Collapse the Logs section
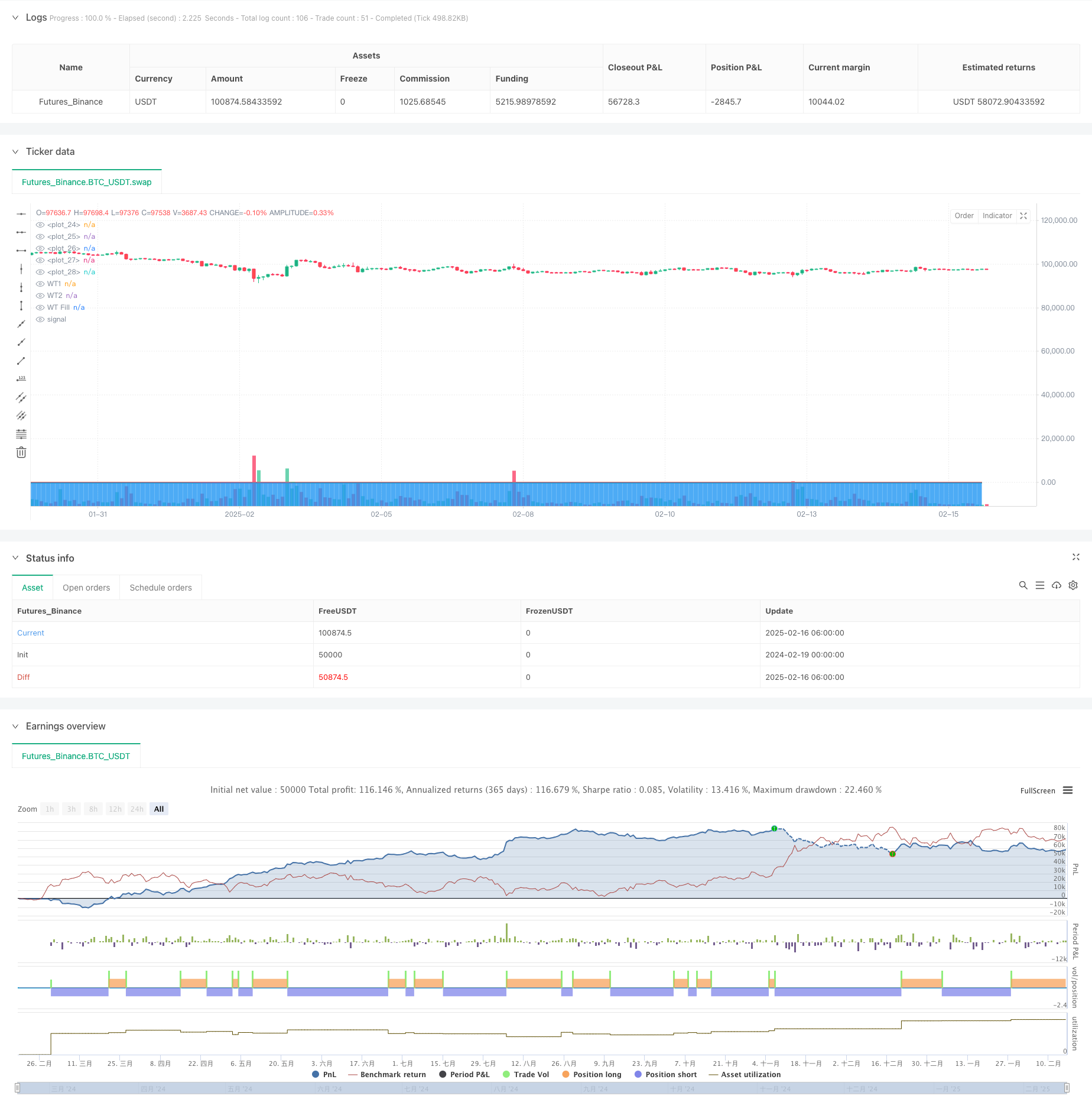This screenshot has height=1112, width=1092. pyautogui.click(x=15, y=18)
